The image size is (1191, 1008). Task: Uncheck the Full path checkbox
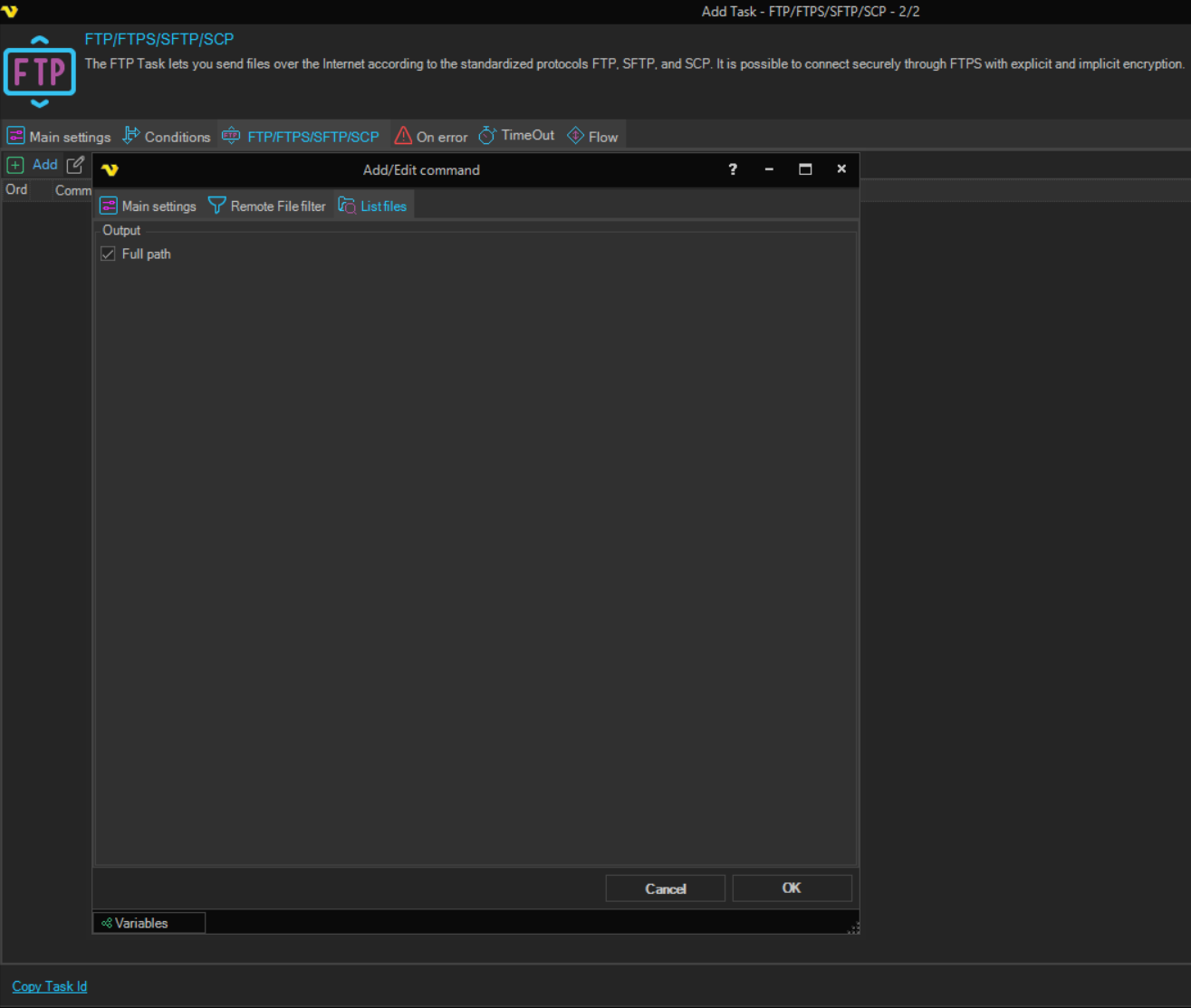109,254
